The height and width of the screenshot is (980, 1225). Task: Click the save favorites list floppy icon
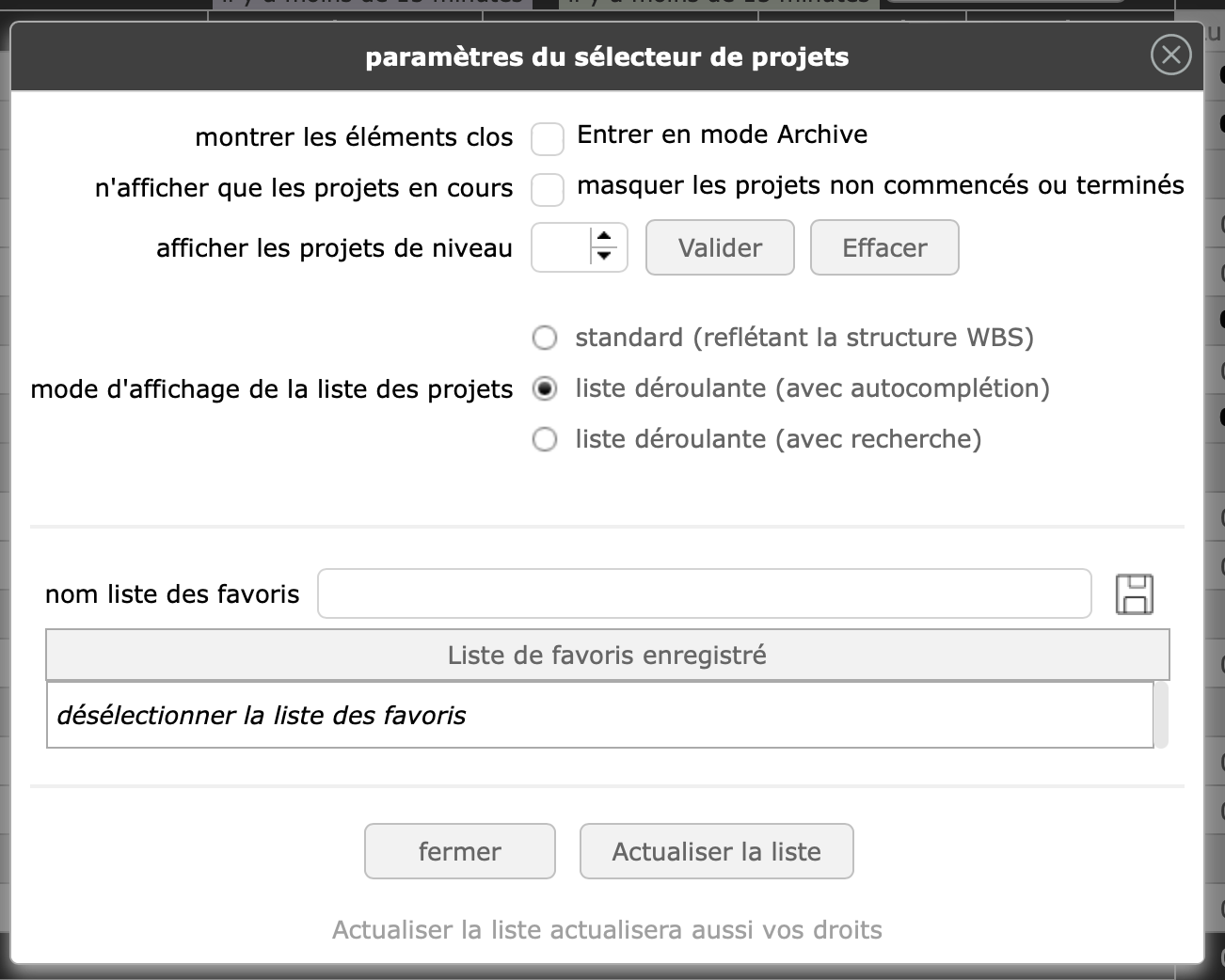[1134, 594]
